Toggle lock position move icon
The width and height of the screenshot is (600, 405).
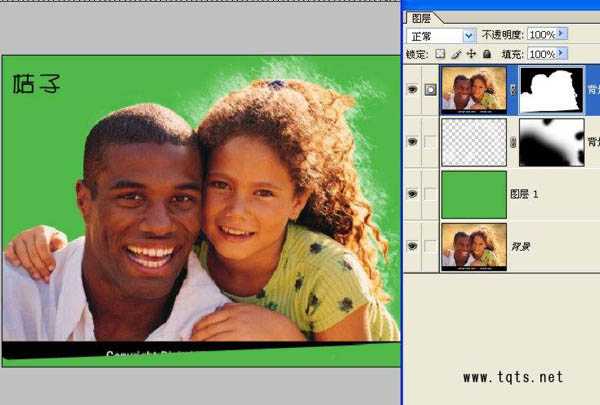coord(471,54)
